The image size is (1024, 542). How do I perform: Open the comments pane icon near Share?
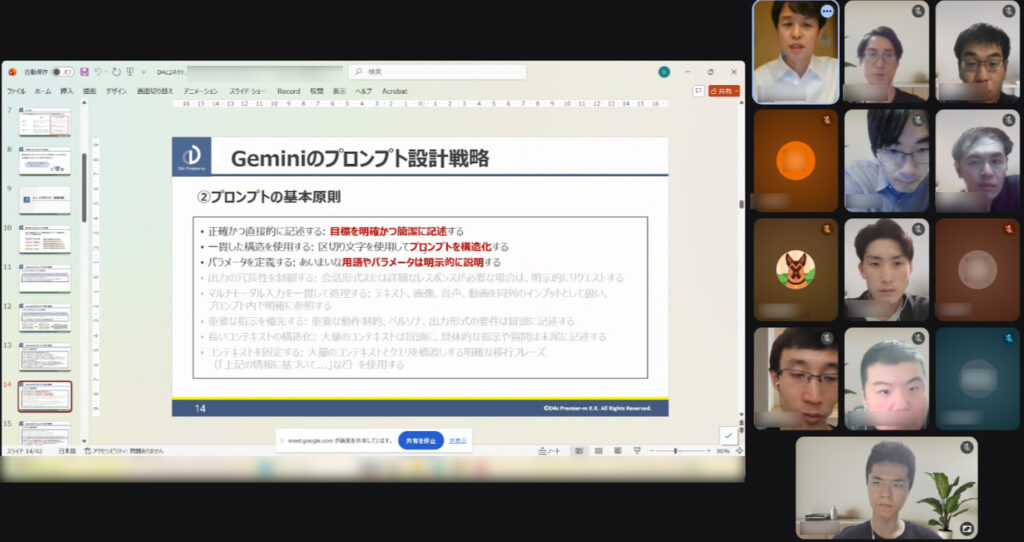point(698,91)
